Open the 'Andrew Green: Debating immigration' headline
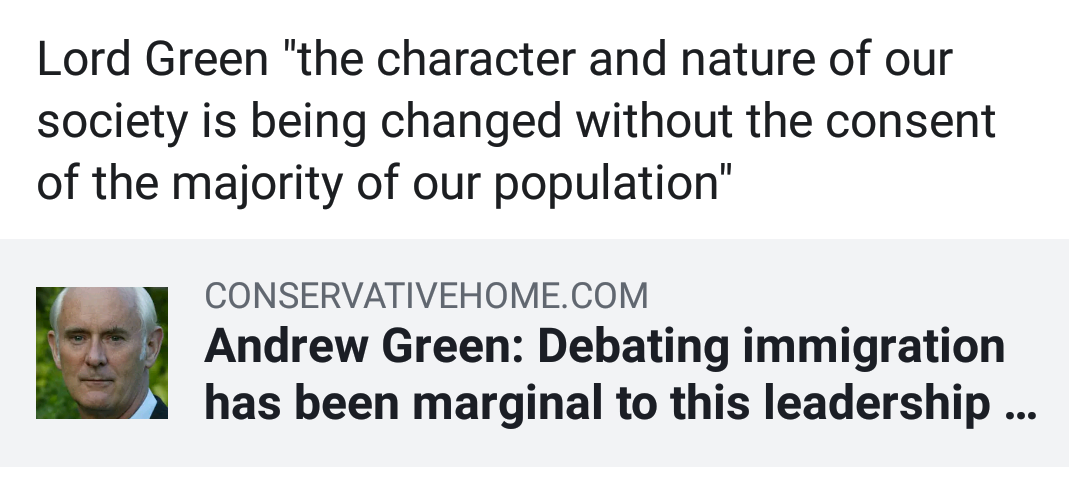This screenshot has width=1069, height=497. (604, 347)
